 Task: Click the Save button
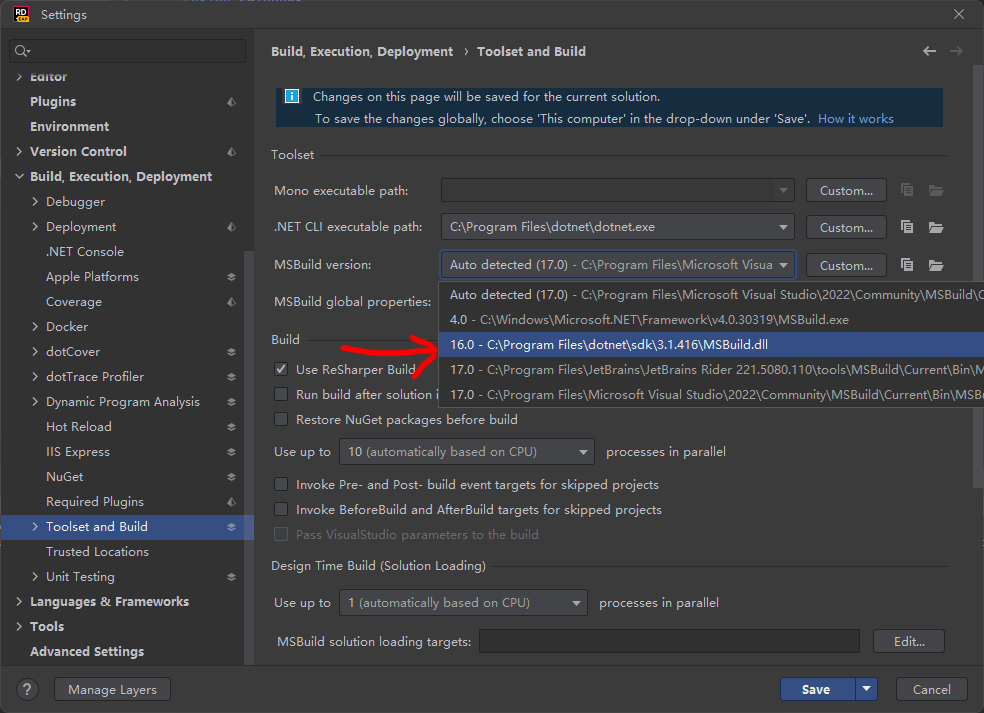click(818, 689)
